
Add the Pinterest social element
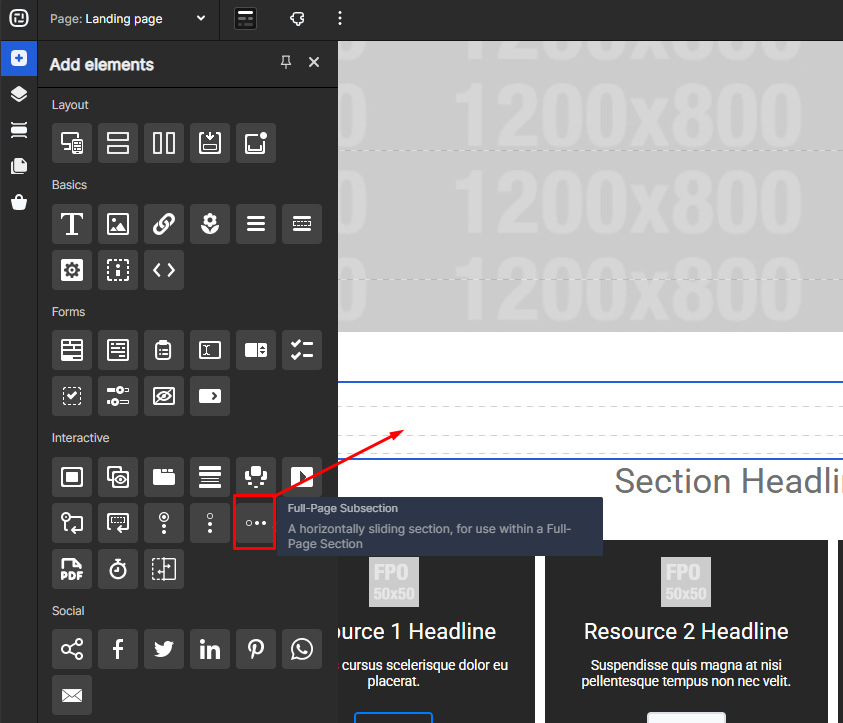tap(256, 649)
